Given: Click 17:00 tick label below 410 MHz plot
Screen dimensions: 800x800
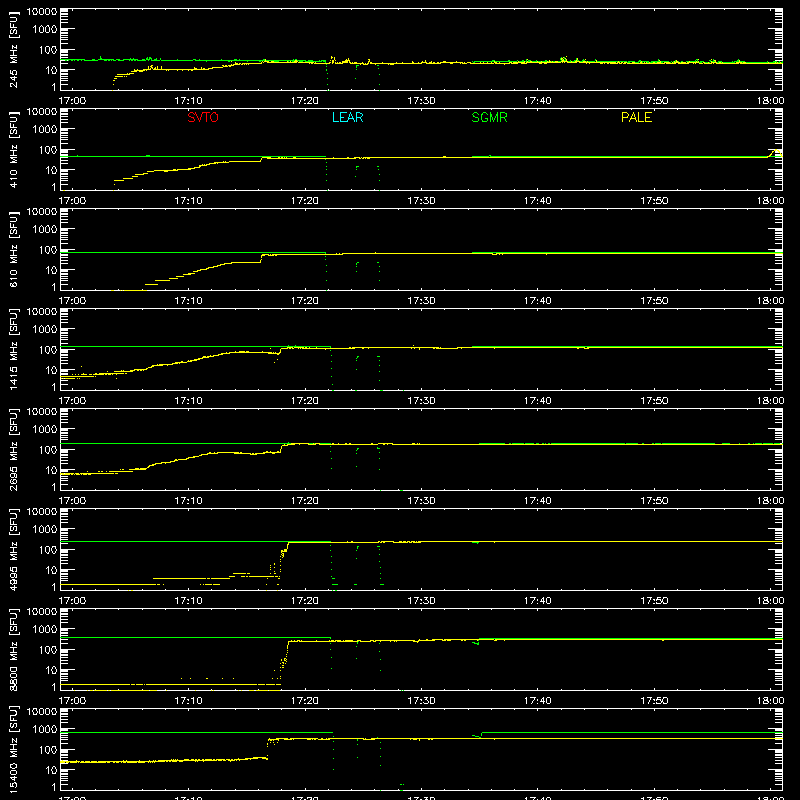Looking at the screenshot, I should pos(72,201).
